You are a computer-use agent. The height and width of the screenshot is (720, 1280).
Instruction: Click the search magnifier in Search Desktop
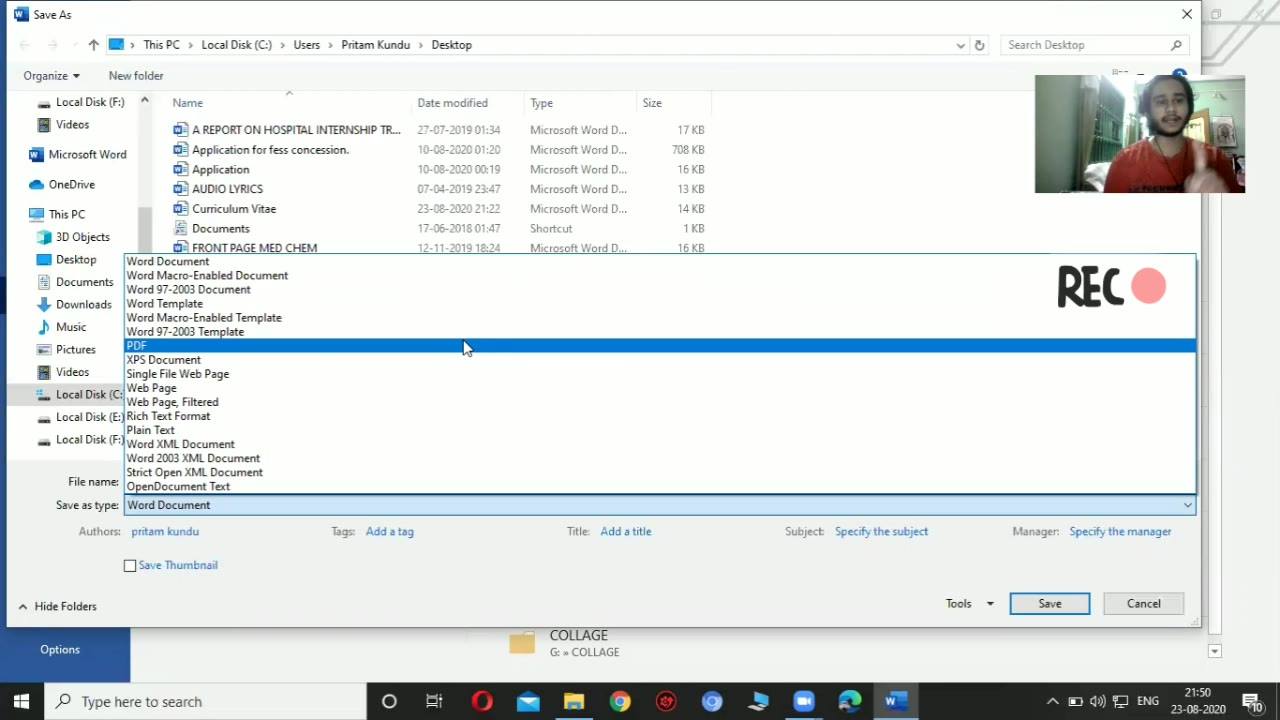tap(1176, 45)
